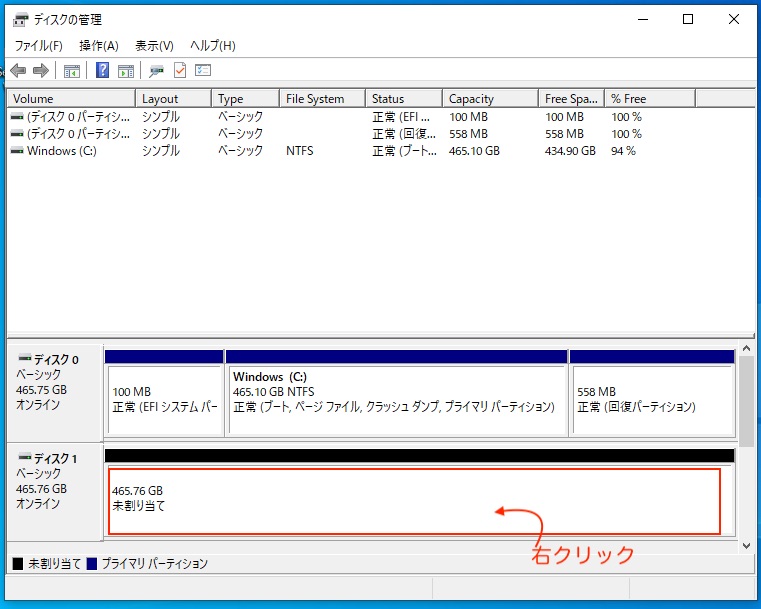The height and width of the screenshot is (609, 761).
Task: Click the scroll up arrow of the disk pane
Action: pos(746,348)
